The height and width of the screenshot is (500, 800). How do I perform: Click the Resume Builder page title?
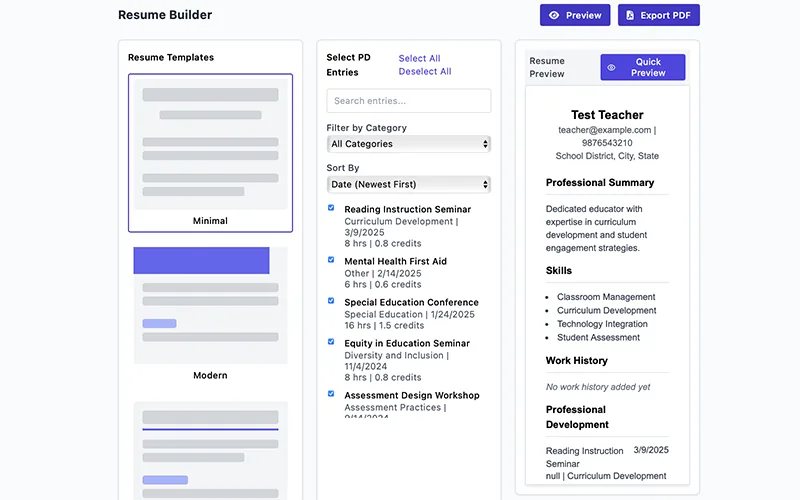coord(165,15)
